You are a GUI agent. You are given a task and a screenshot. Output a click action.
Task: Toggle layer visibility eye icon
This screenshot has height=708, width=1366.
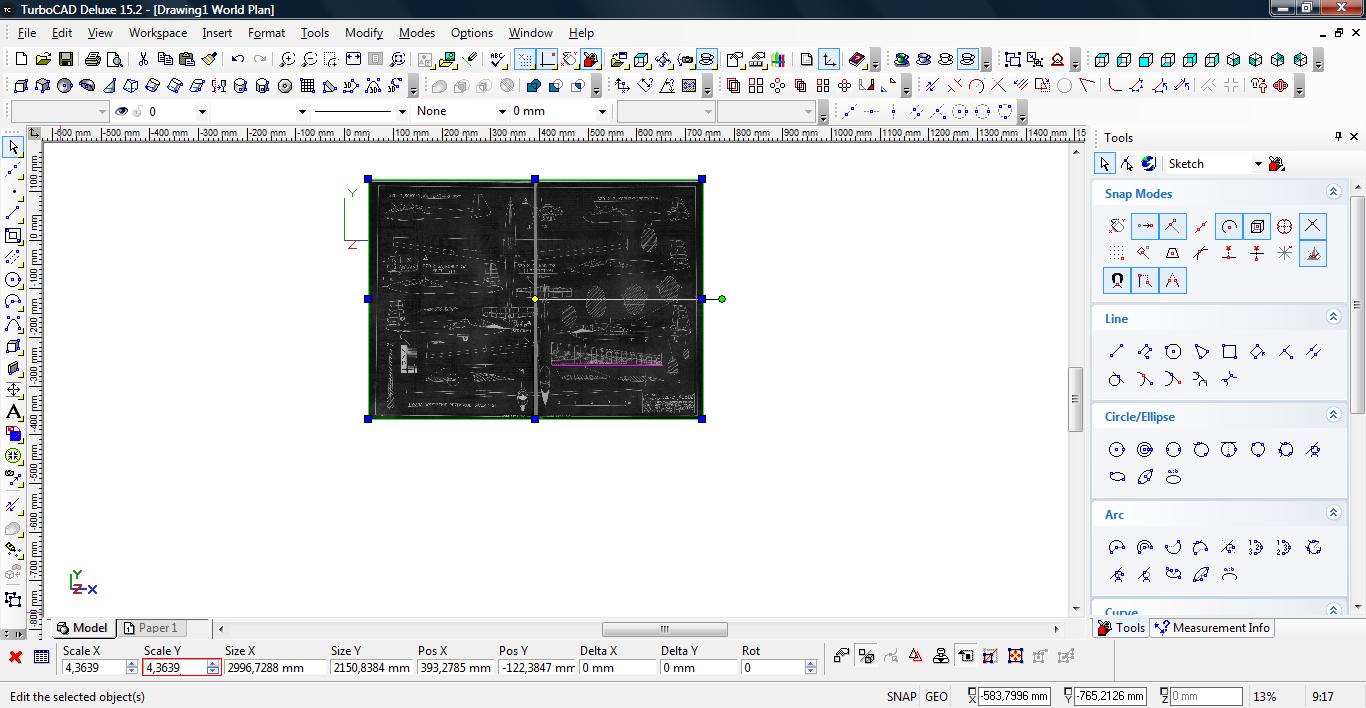pyautogui.click(x=122, y=111)
